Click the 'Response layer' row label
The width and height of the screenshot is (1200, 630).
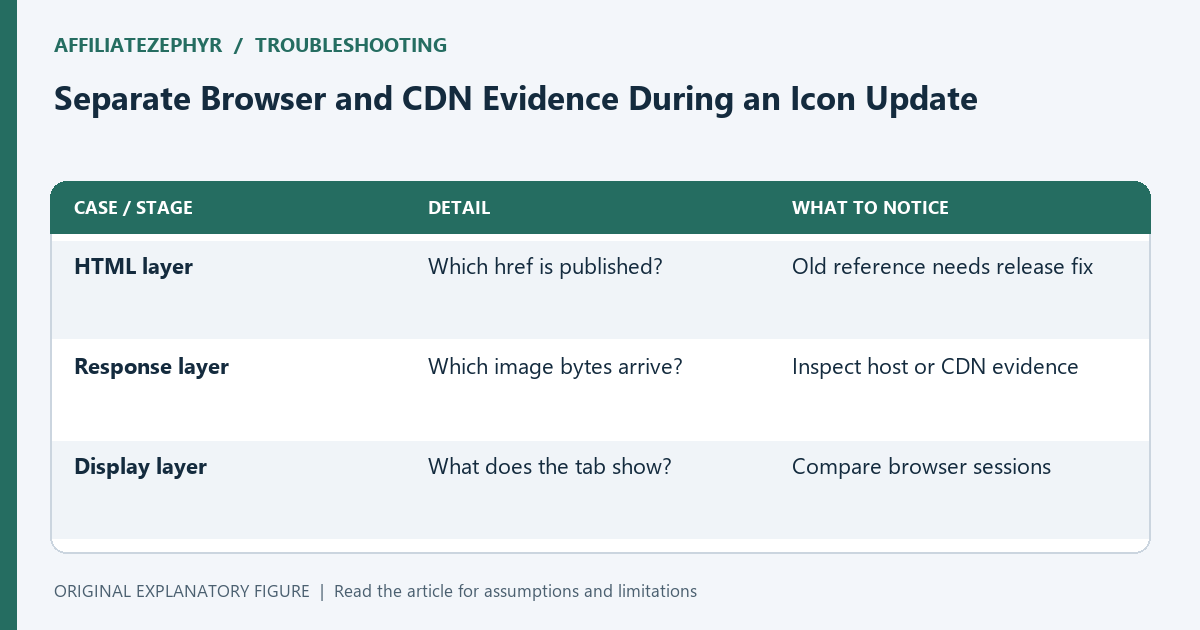click(x=152, y=367)
